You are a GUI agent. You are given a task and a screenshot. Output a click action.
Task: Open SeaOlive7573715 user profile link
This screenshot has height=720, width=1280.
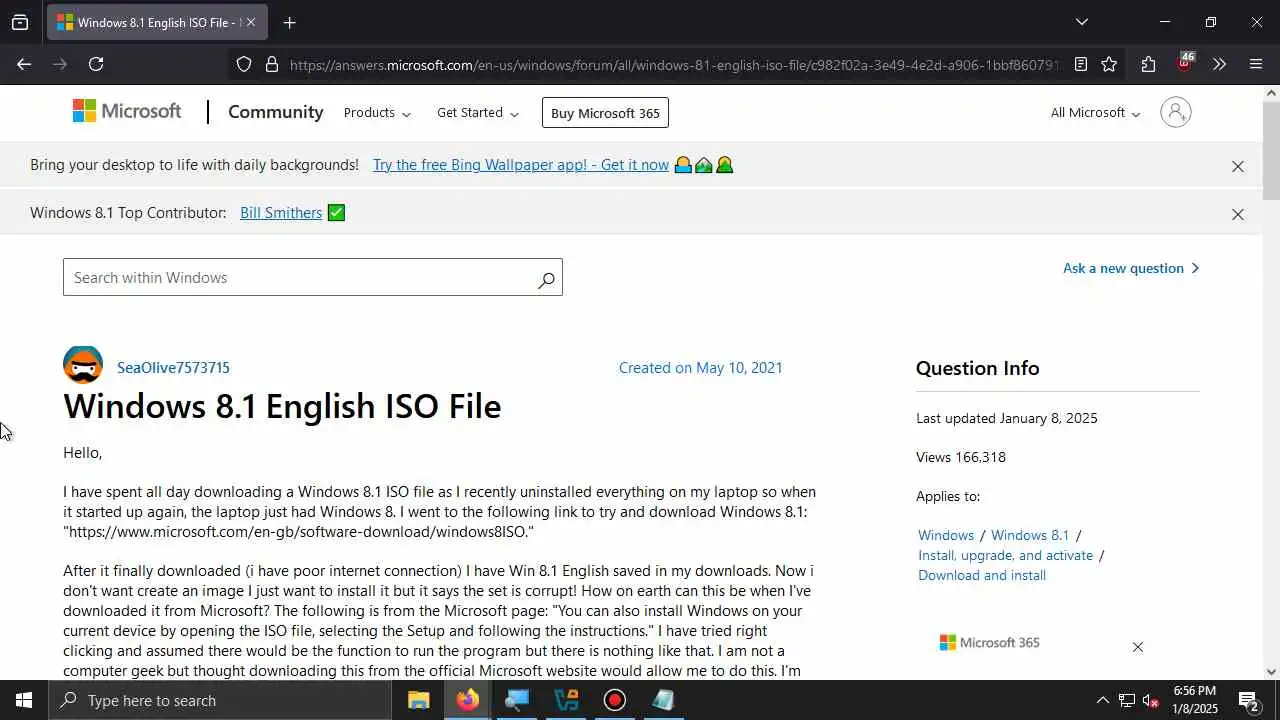[x=173, y=368]
